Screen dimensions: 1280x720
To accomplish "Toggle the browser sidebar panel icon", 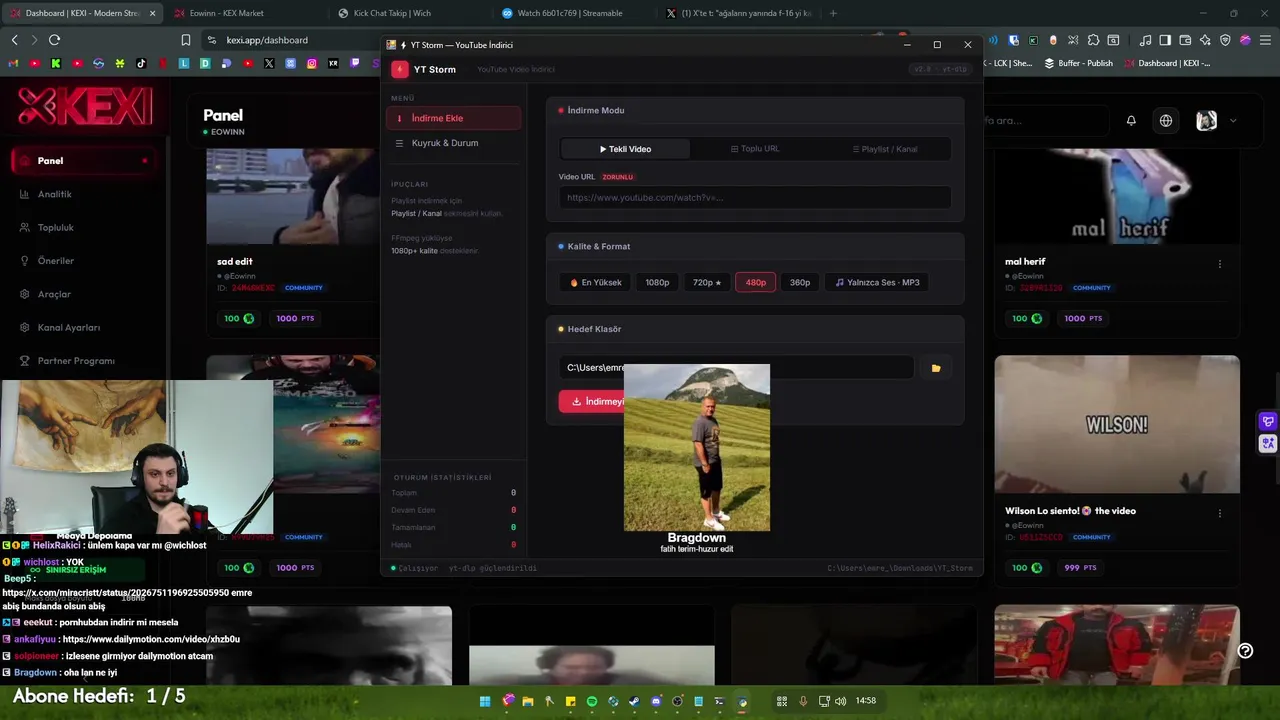I will pyautogui.click(x=1167, y=40).
